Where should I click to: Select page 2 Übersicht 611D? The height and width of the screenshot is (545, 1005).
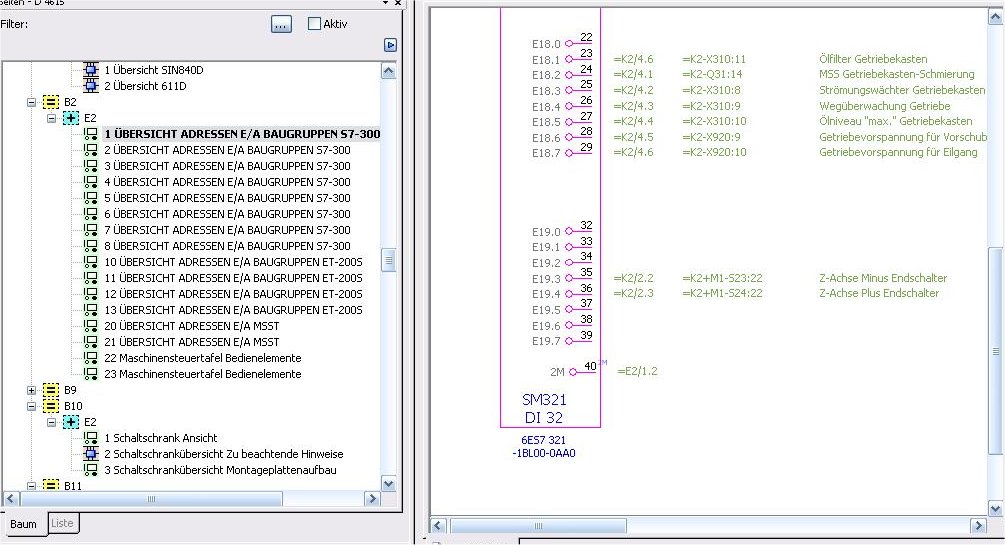pyautogui.click(x=145, y=86)
